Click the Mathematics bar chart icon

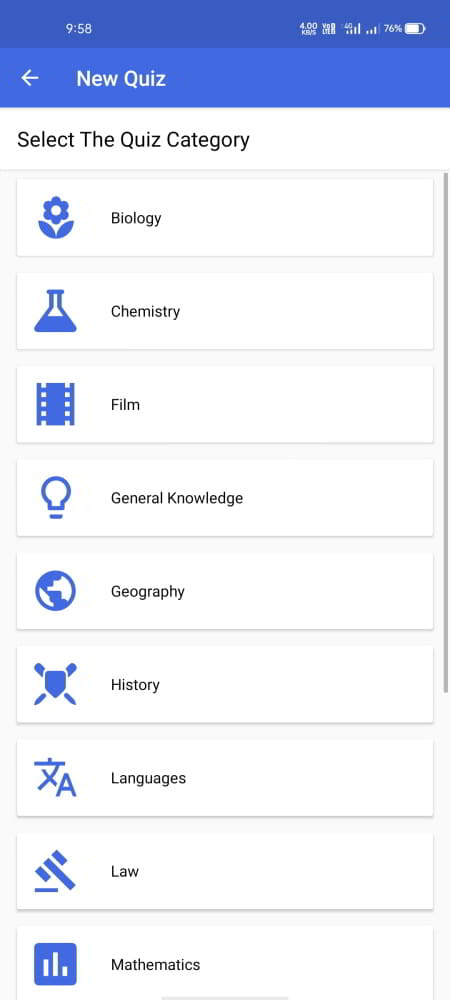[55, 964]
